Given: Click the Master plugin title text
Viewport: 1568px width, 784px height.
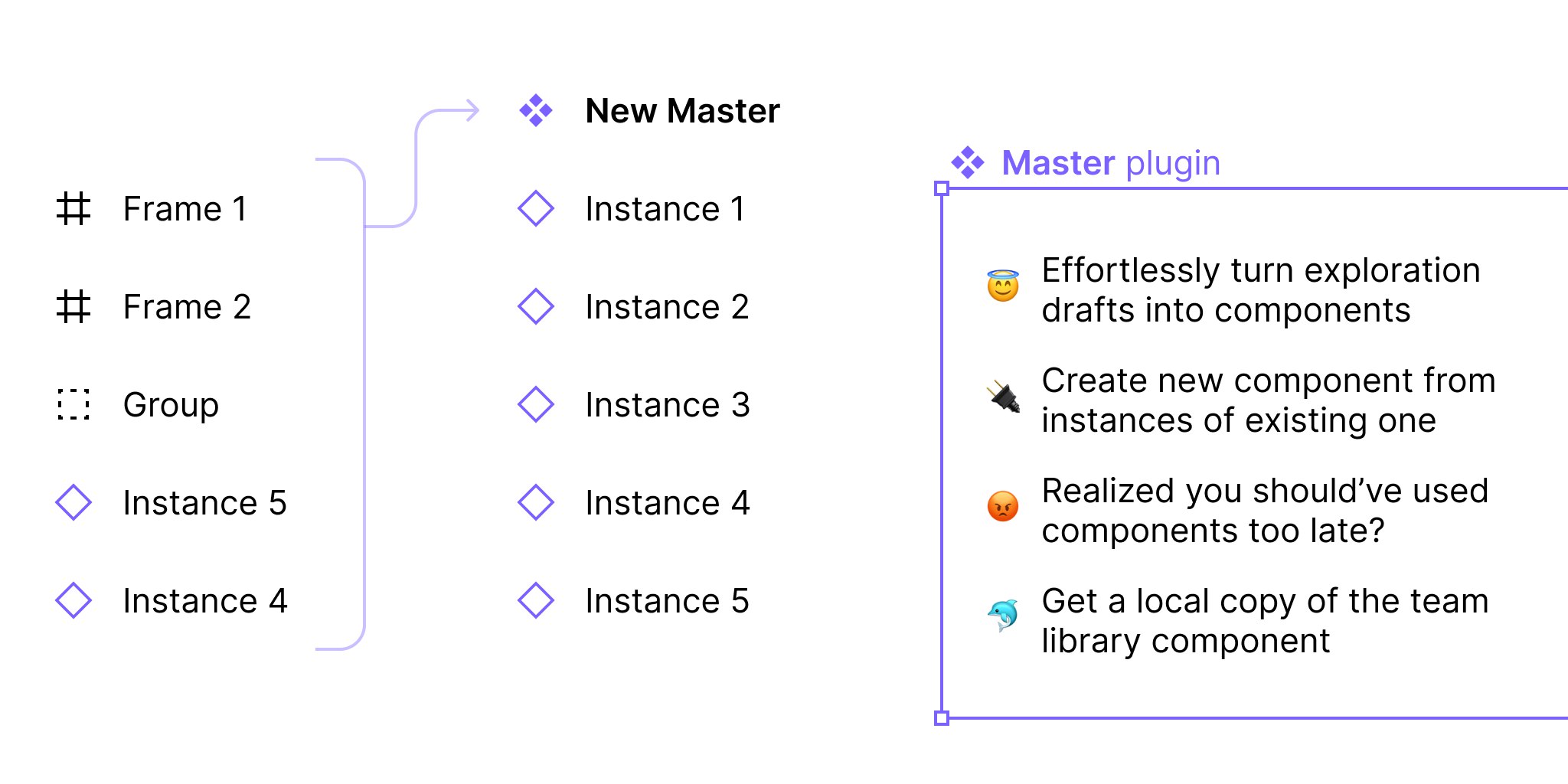Looking at the screenshot, I should [1110, 163].
